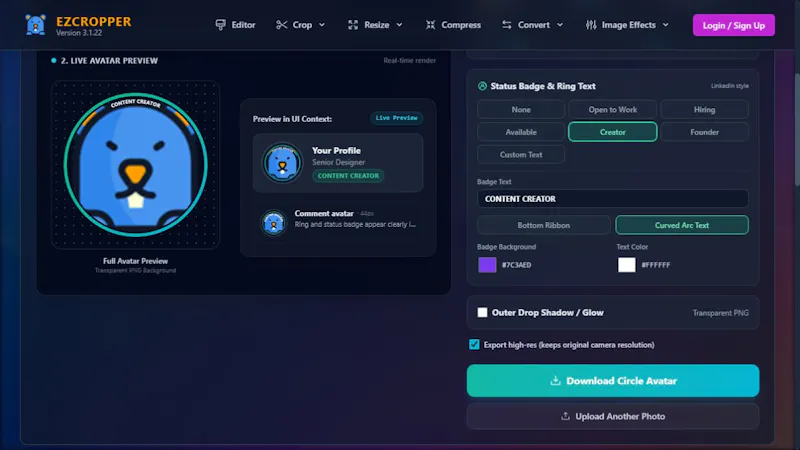Image resolution: width=800 pixels, height=450 pixels.
Task: Click the Crop scissors icon
Action: click(281, 25)
